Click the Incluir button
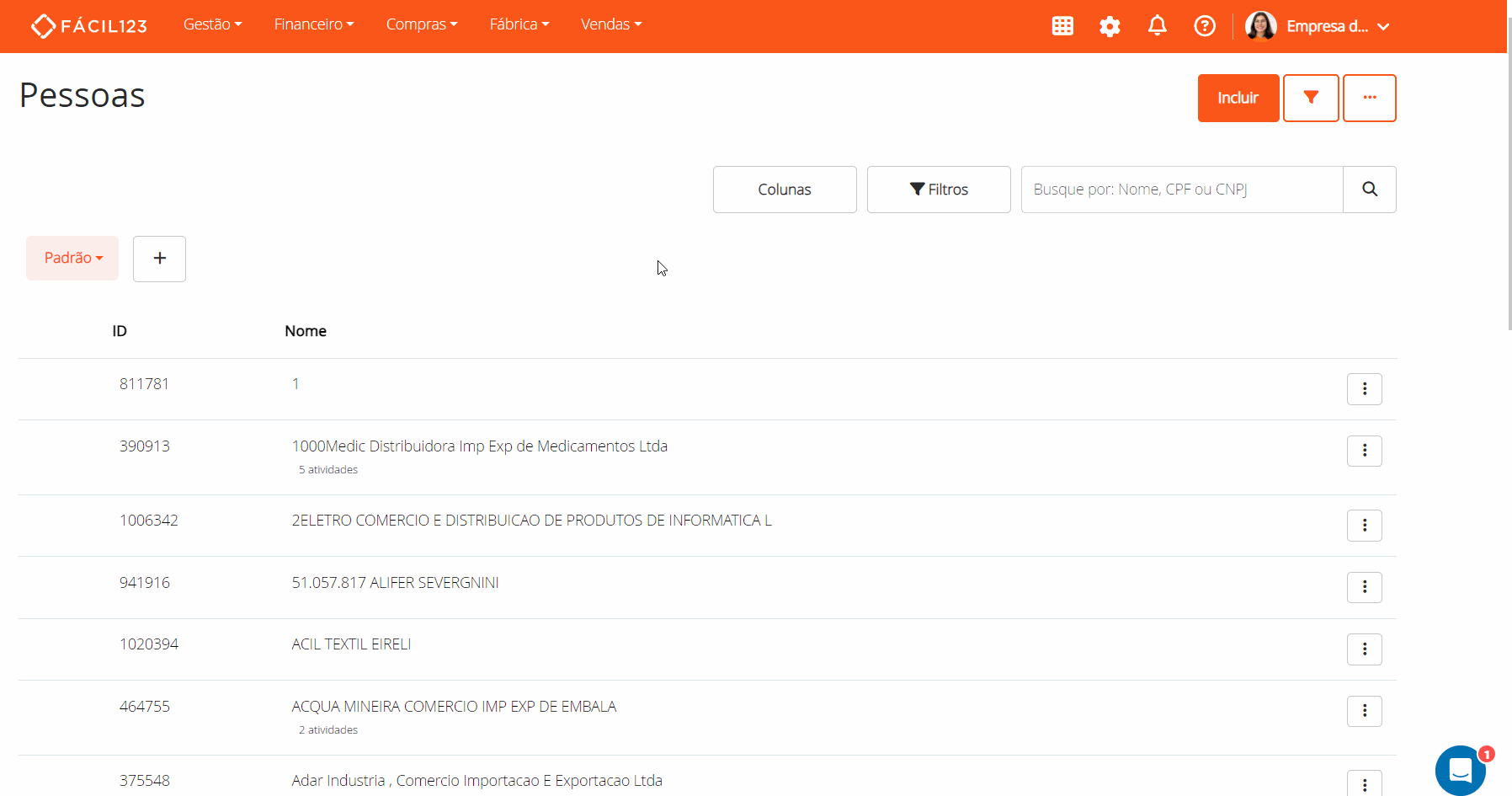The image size is (1512, 796). coord(1238,98)
